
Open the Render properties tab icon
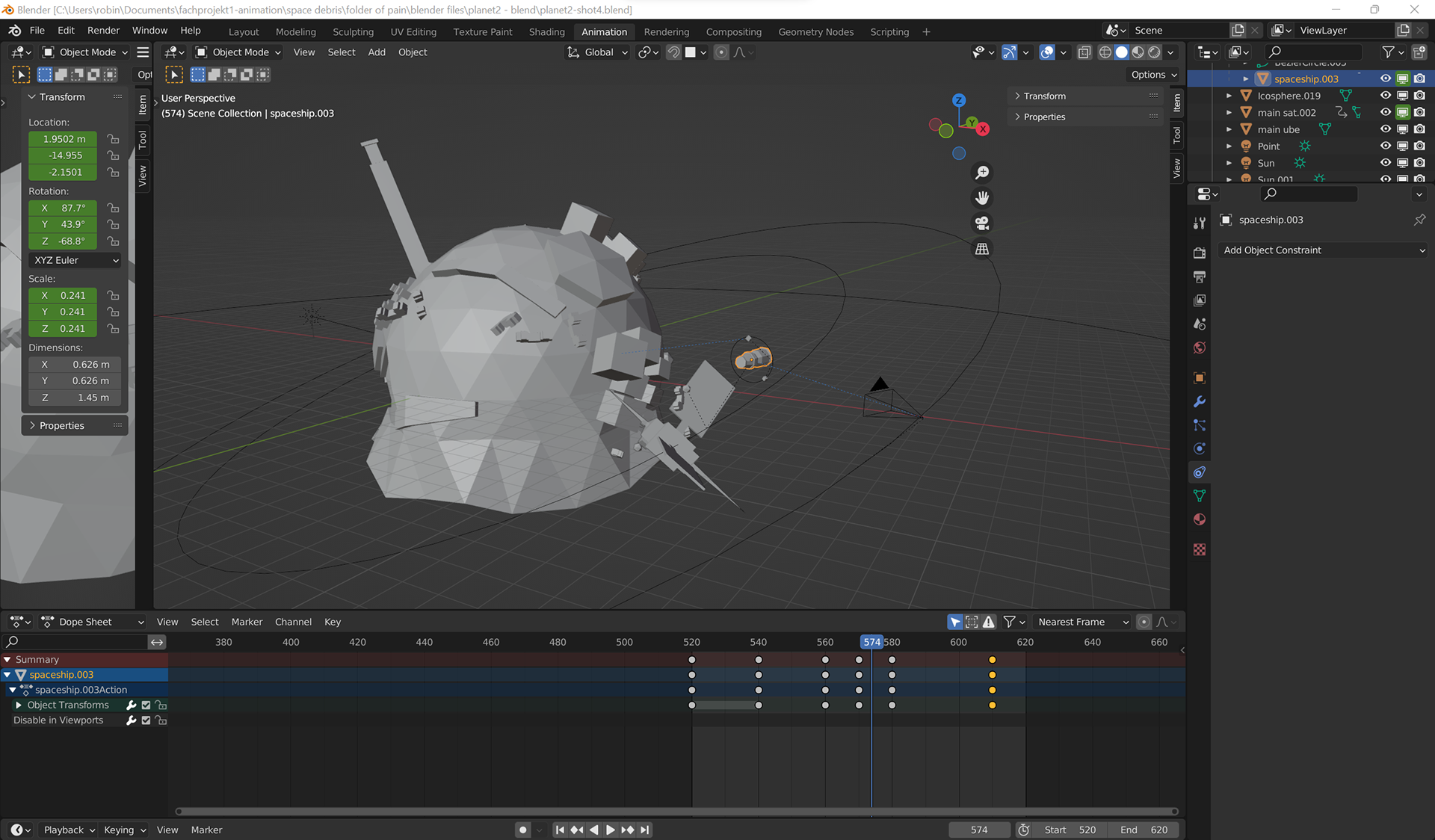point(1200,253)
